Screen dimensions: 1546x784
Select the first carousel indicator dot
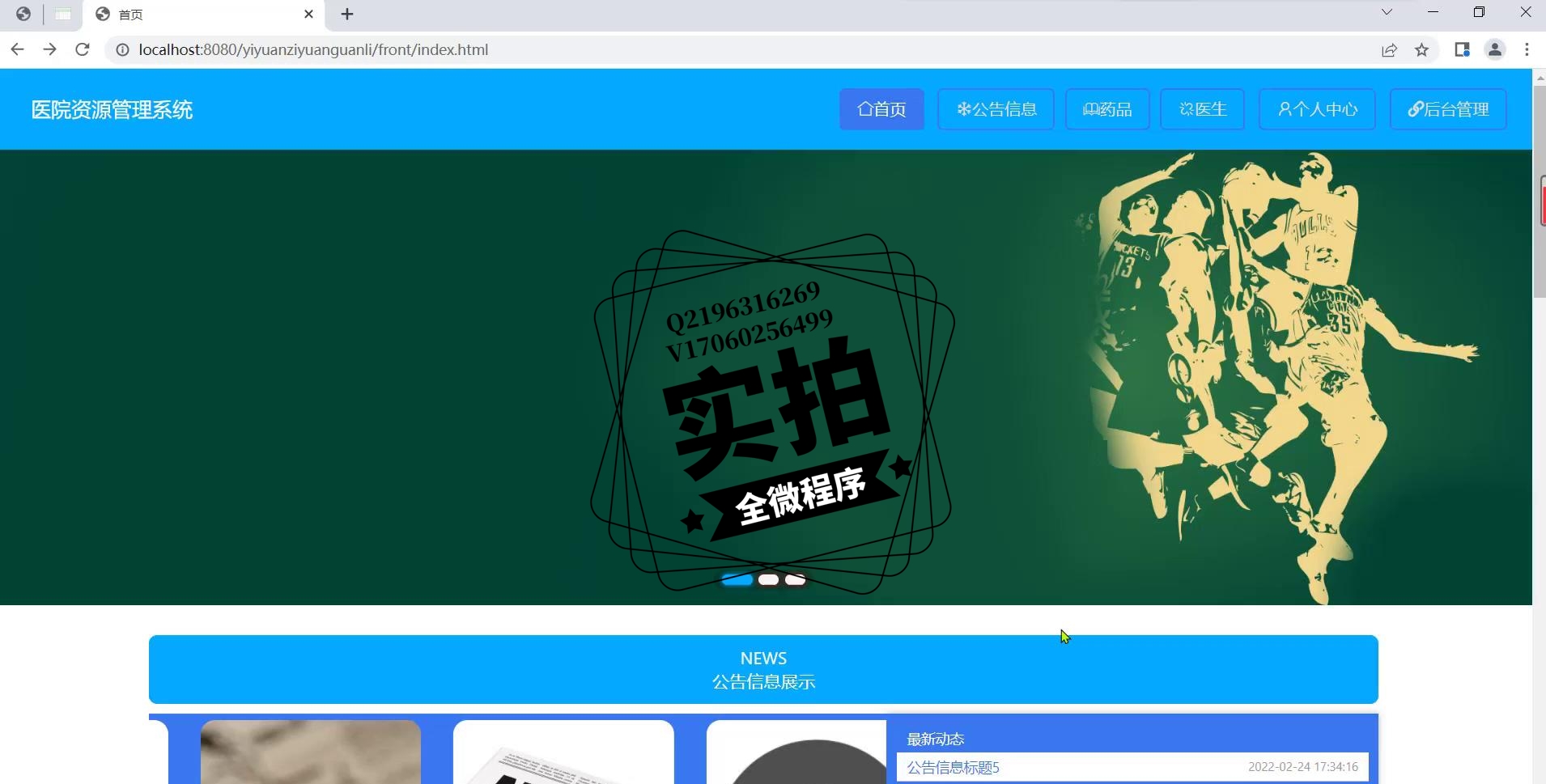[x=737, y=579]
